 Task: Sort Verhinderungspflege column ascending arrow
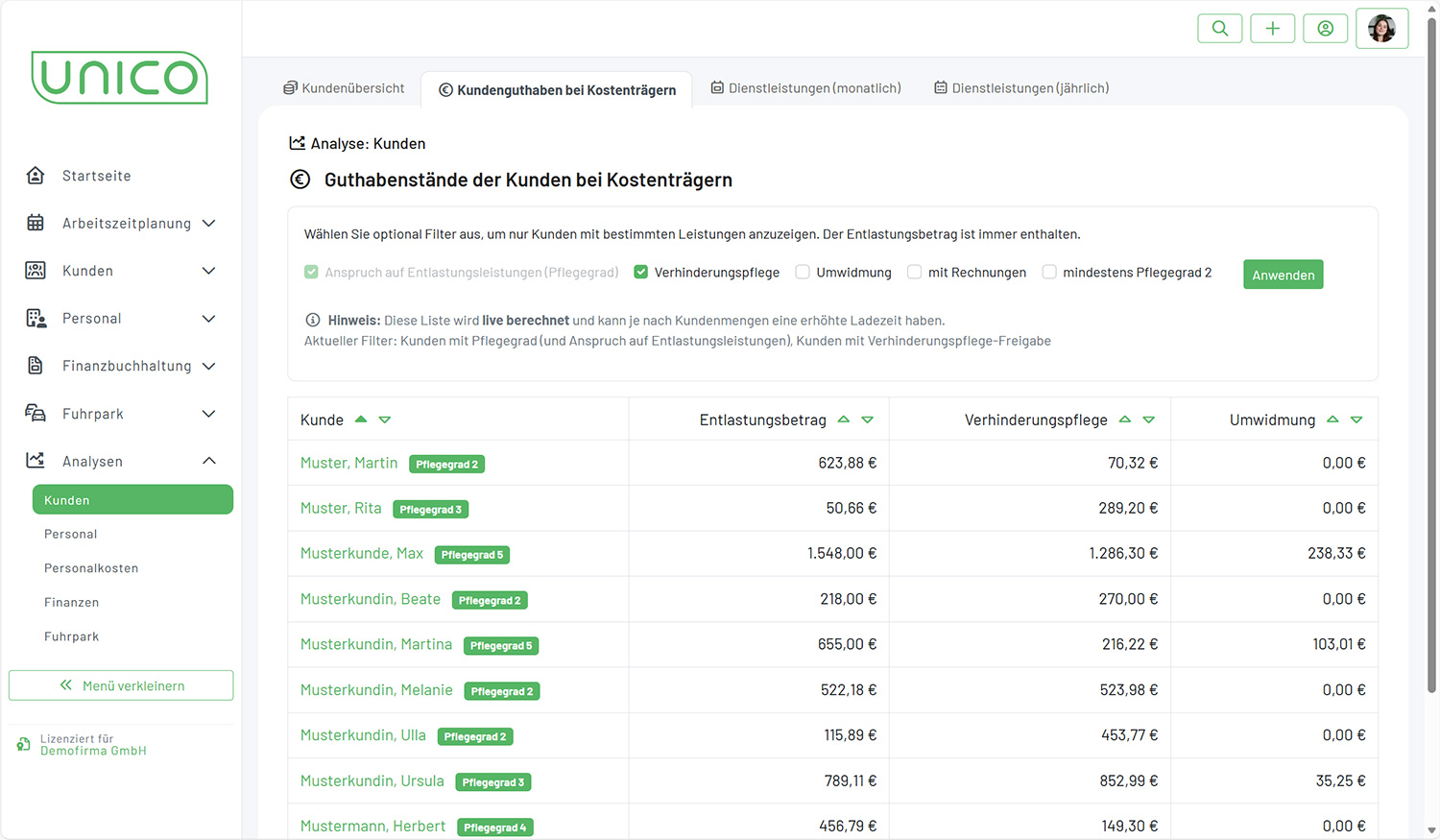pos(1125,420)
